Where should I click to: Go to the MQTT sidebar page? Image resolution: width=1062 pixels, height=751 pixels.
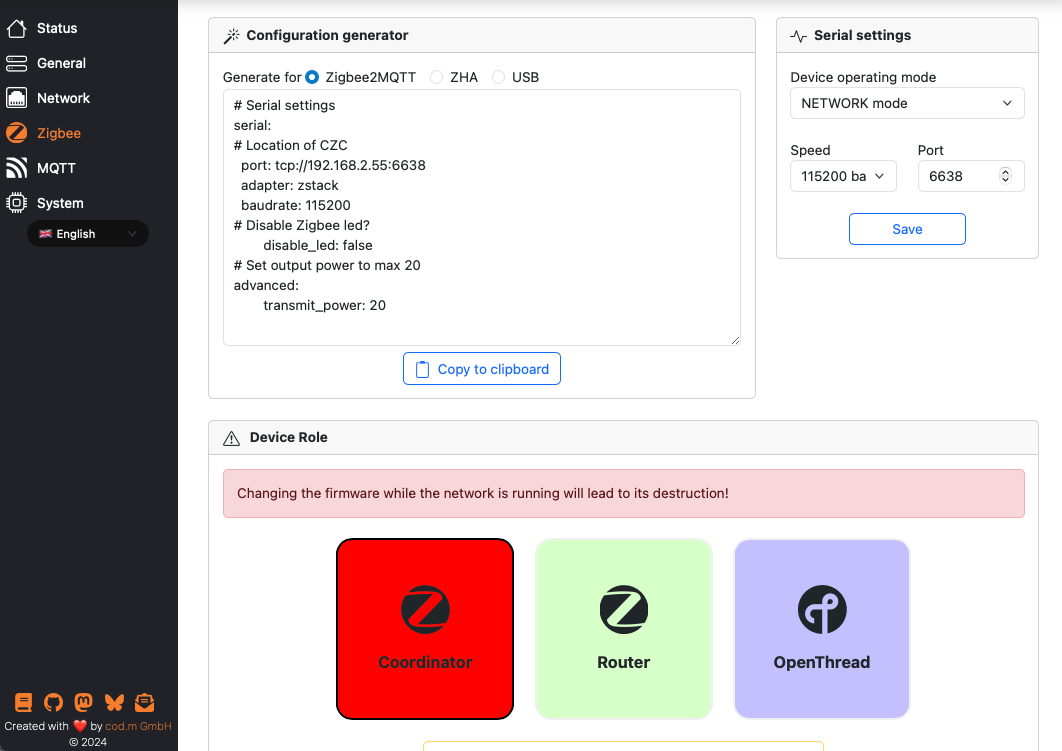(56, 168)
